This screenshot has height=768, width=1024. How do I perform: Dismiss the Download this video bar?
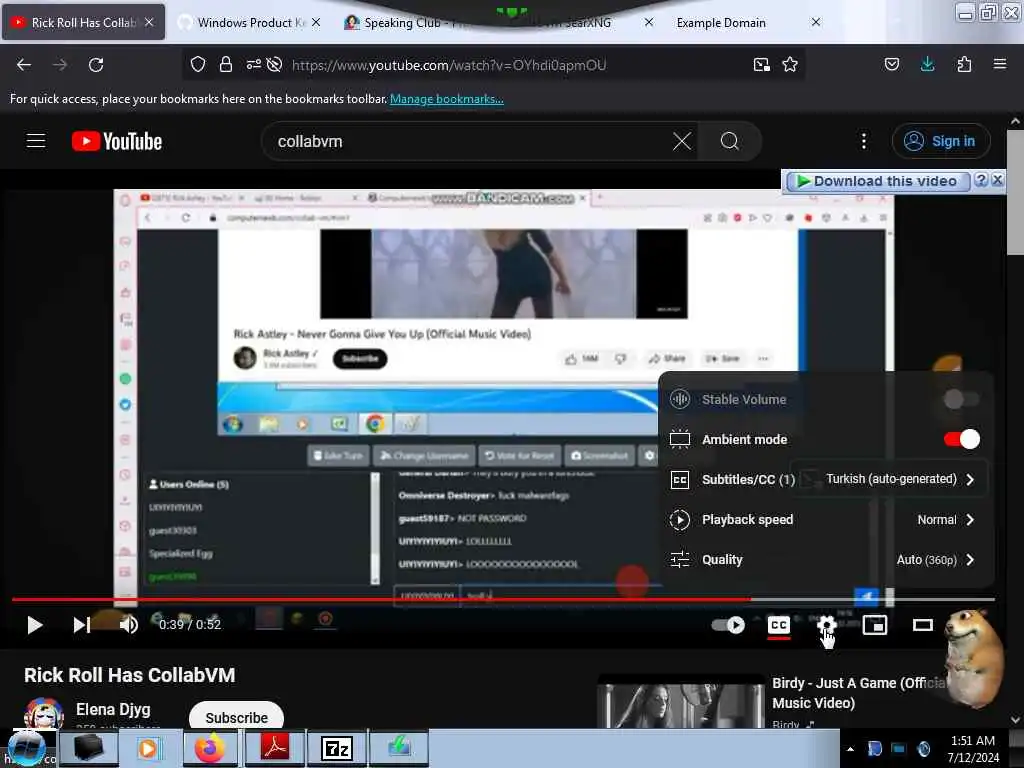point(997,180)
